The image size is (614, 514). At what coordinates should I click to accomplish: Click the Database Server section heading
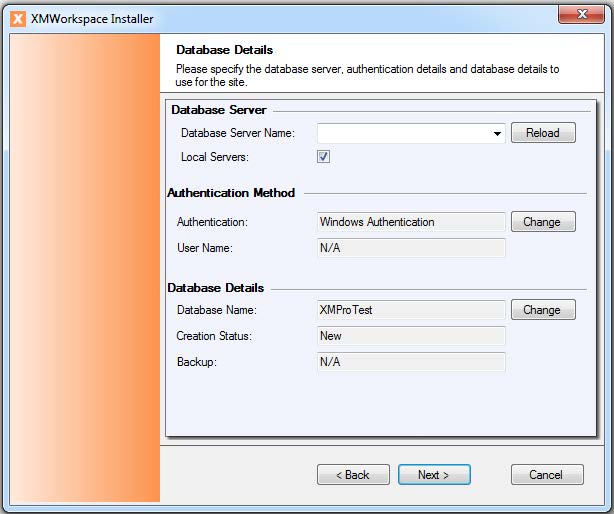(218, 110)
